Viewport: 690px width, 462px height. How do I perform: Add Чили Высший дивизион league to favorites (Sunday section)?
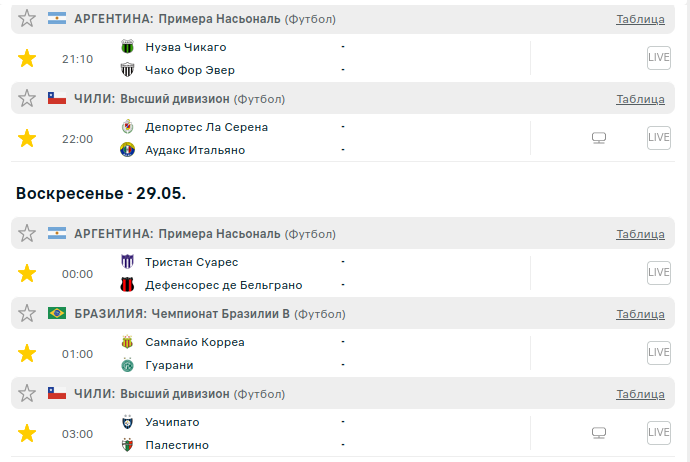click(27, 394)
